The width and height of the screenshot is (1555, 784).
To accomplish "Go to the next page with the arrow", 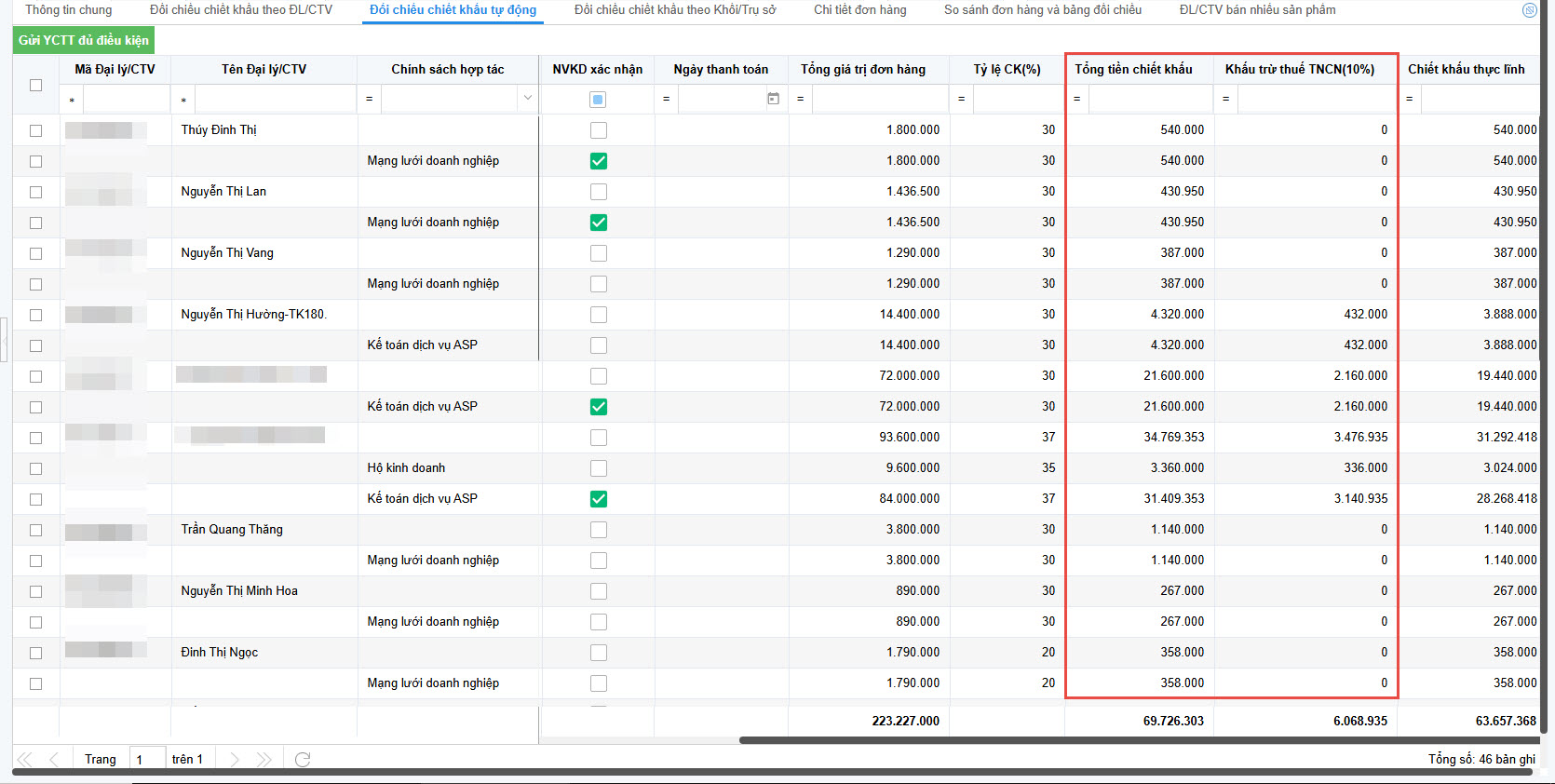I will (235, 760).
